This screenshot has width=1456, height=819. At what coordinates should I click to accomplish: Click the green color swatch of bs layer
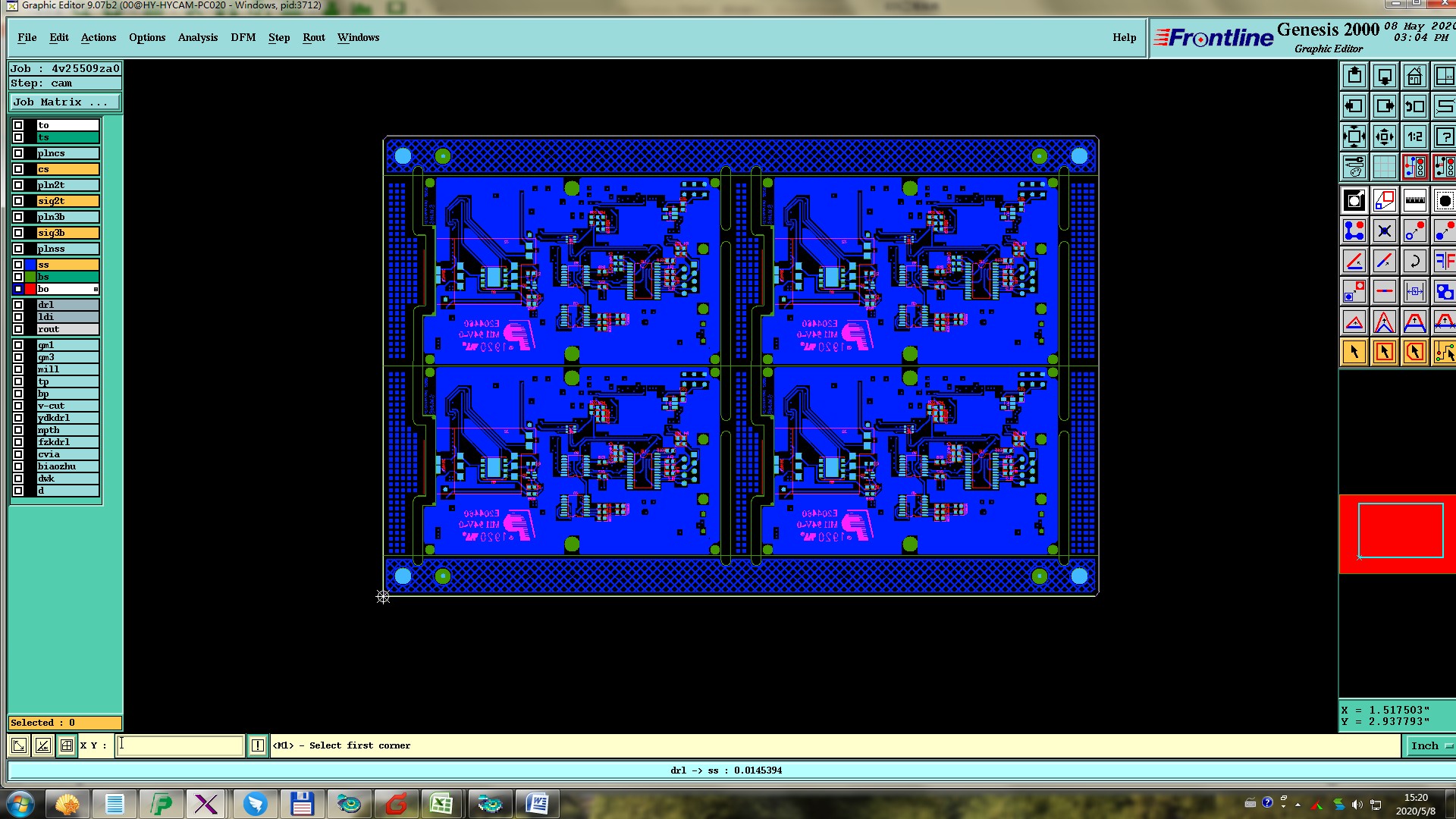click(x=30, y=277)
